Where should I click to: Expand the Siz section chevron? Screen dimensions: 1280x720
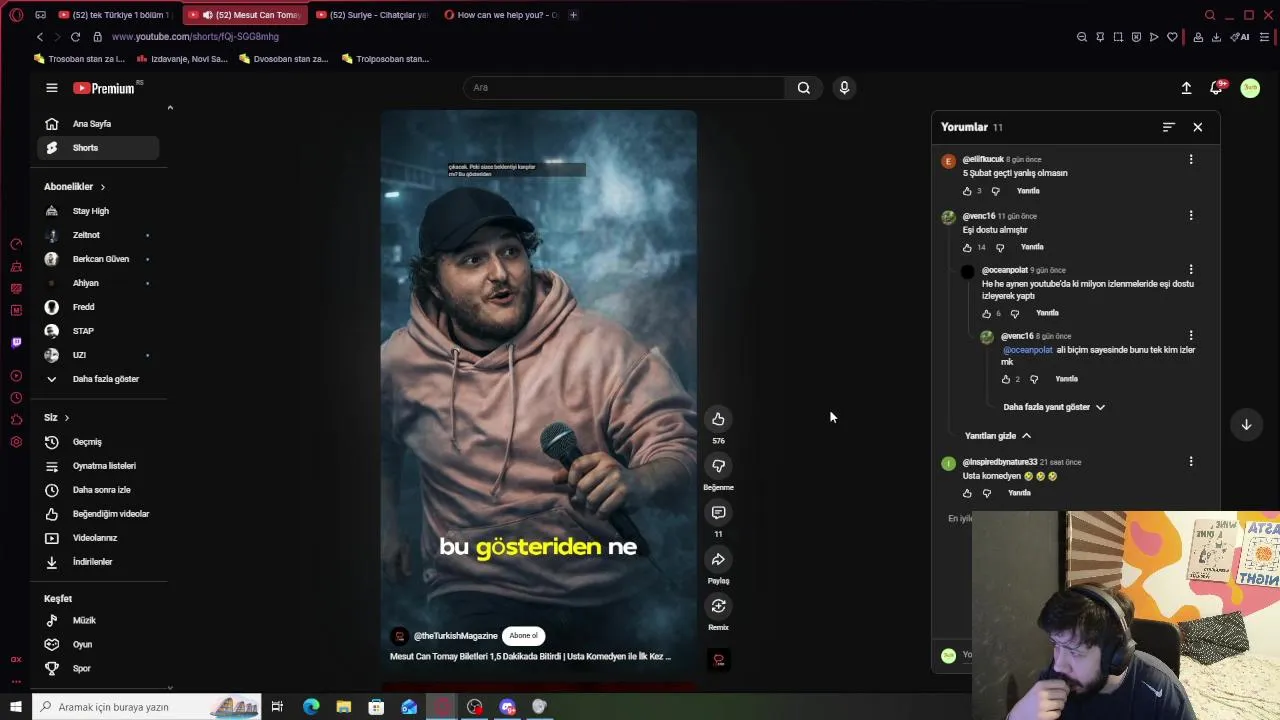pyautogui.click(x=67, y=418)
